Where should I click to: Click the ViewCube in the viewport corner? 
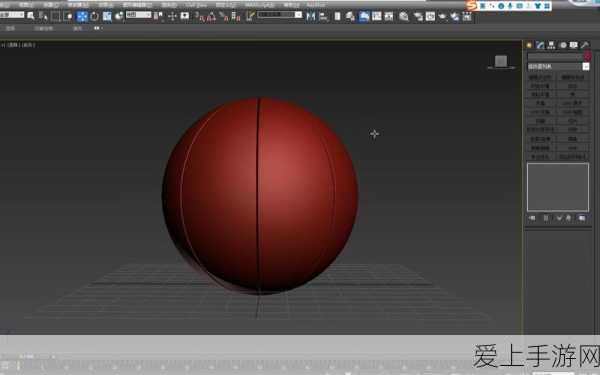(501, 62)
